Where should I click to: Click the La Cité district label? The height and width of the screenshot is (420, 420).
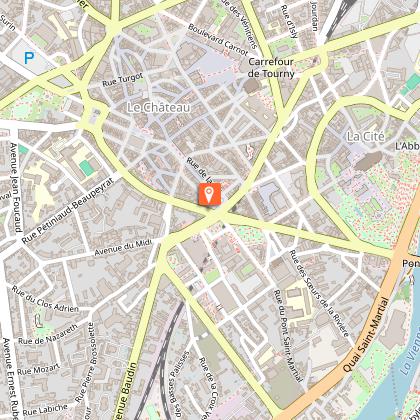point(366,136)
